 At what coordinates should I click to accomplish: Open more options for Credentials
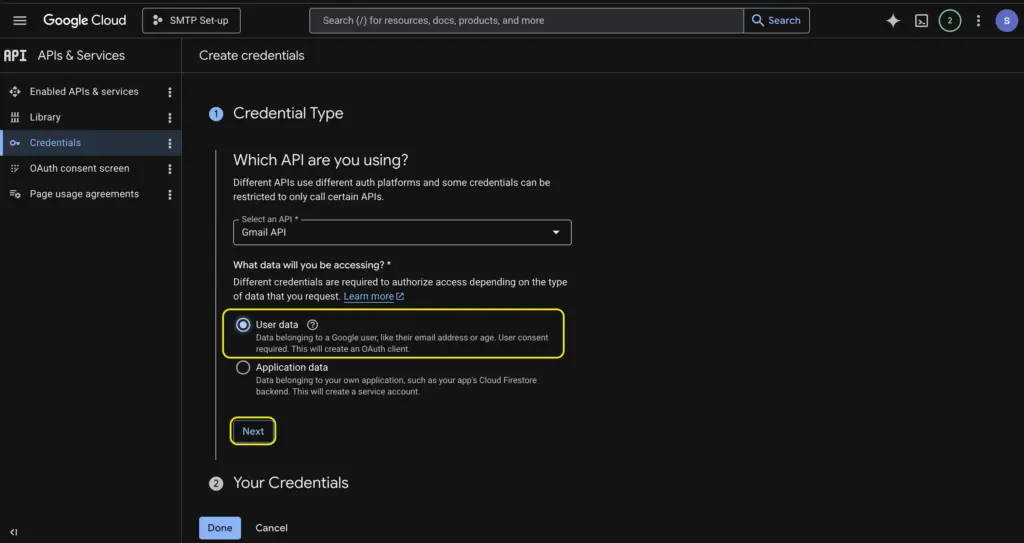coord(170,143)
